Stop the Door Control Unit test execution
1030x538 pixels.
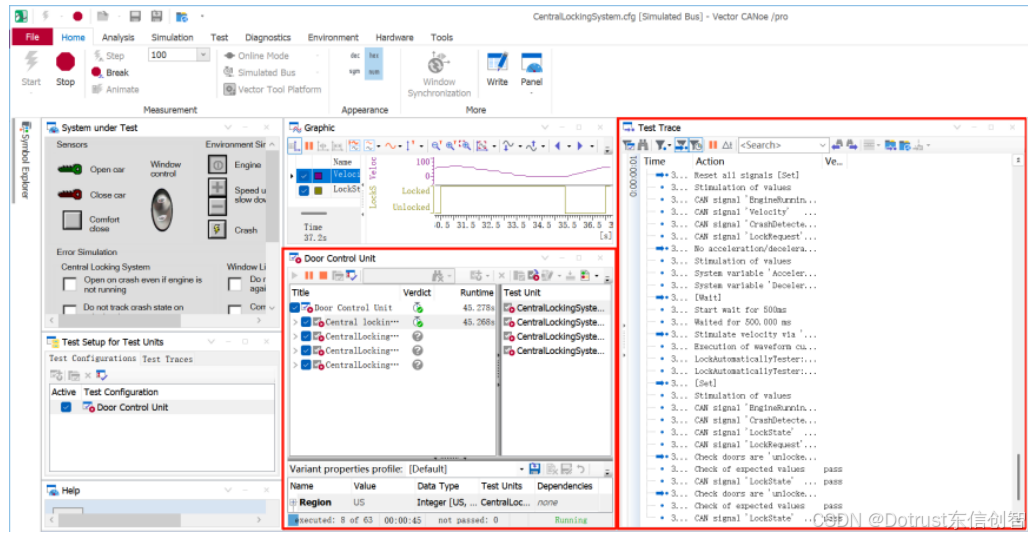point(323,275)
